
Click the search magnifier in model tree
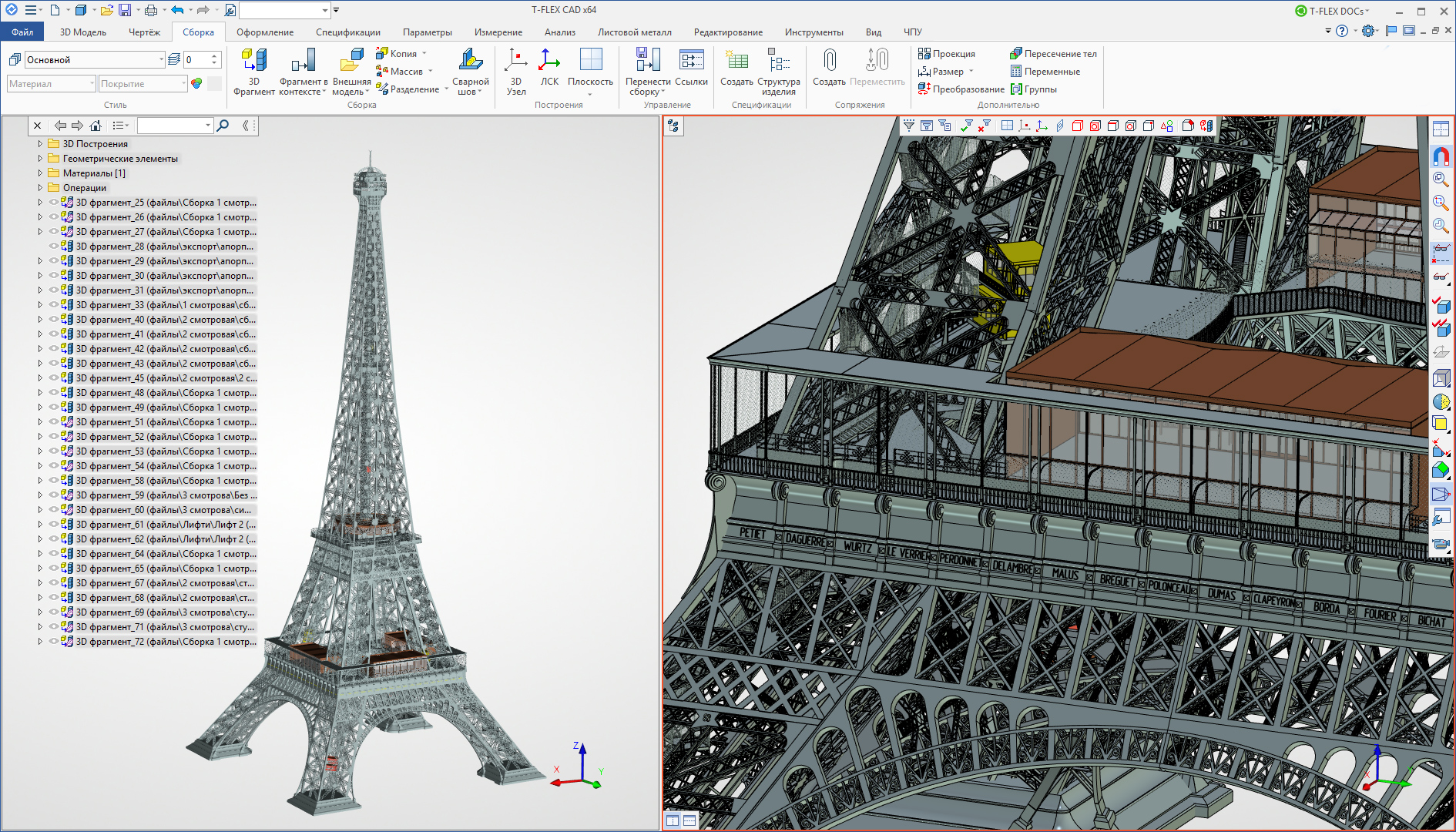tap(223, 125)
